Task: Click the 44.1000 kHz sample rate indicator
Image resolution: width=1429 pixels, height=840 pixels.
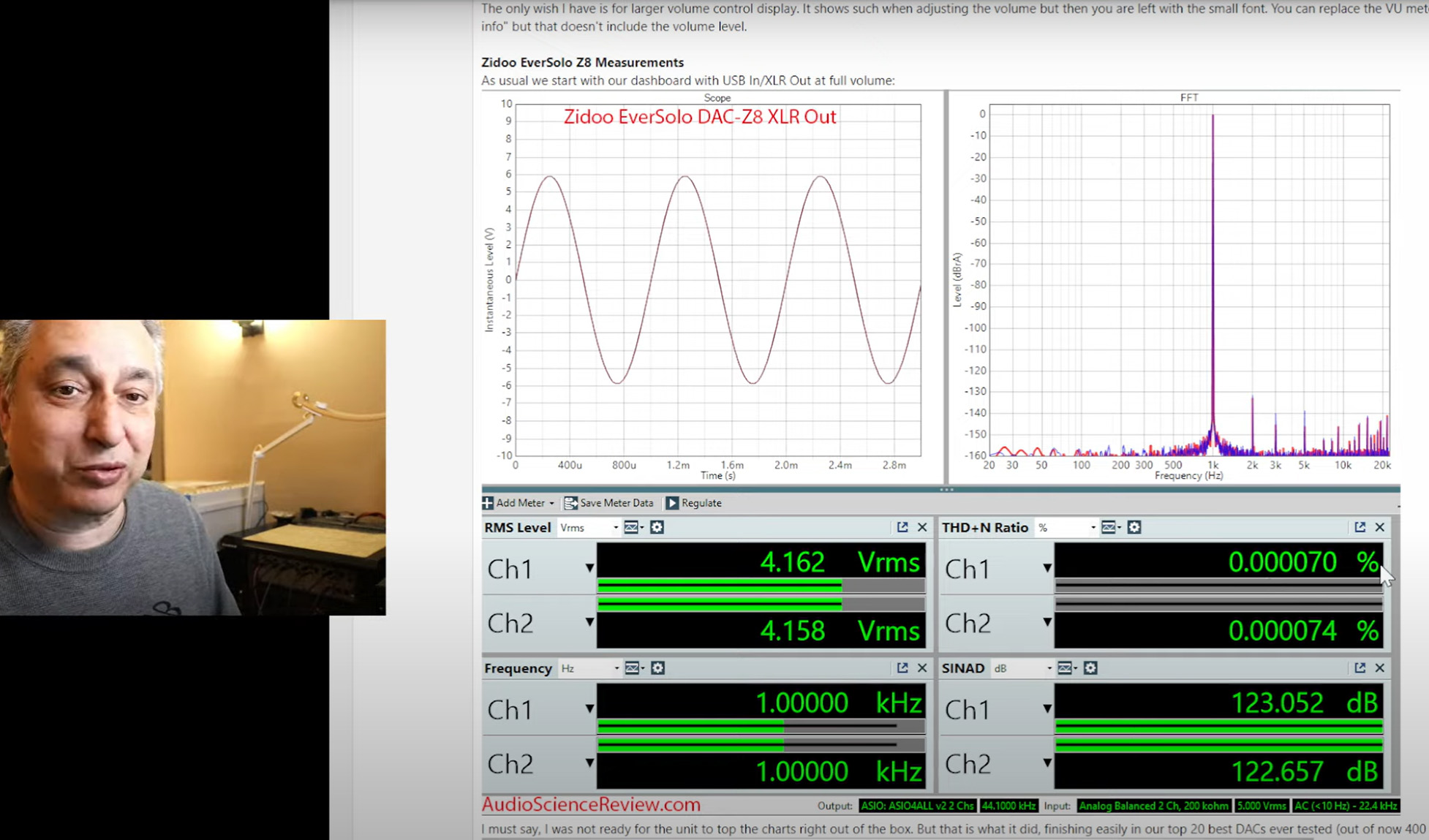Action: click(x=1008, y=806)
